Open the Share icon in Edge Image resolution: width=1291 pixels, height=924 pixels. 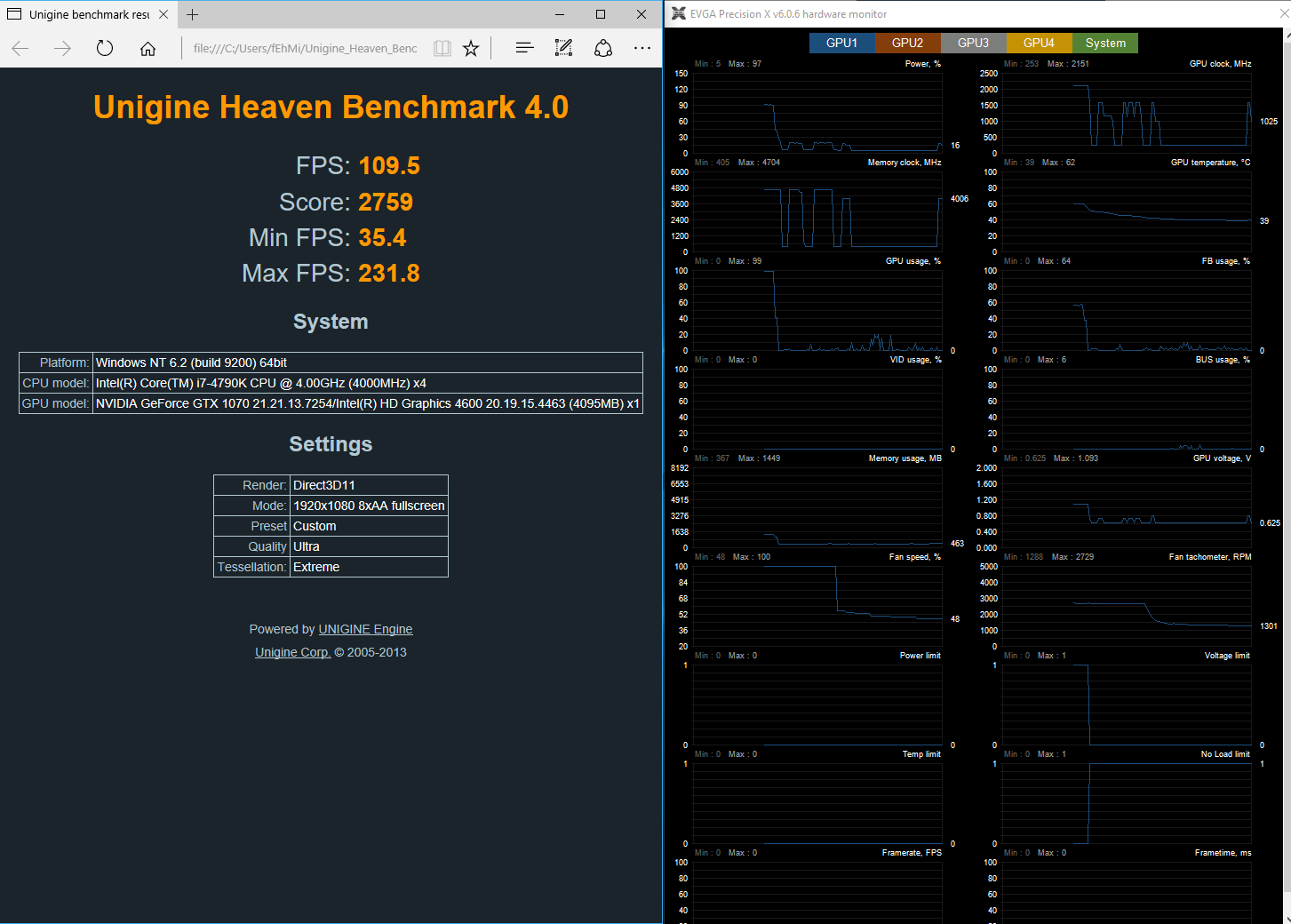click(x=603, y=48)
